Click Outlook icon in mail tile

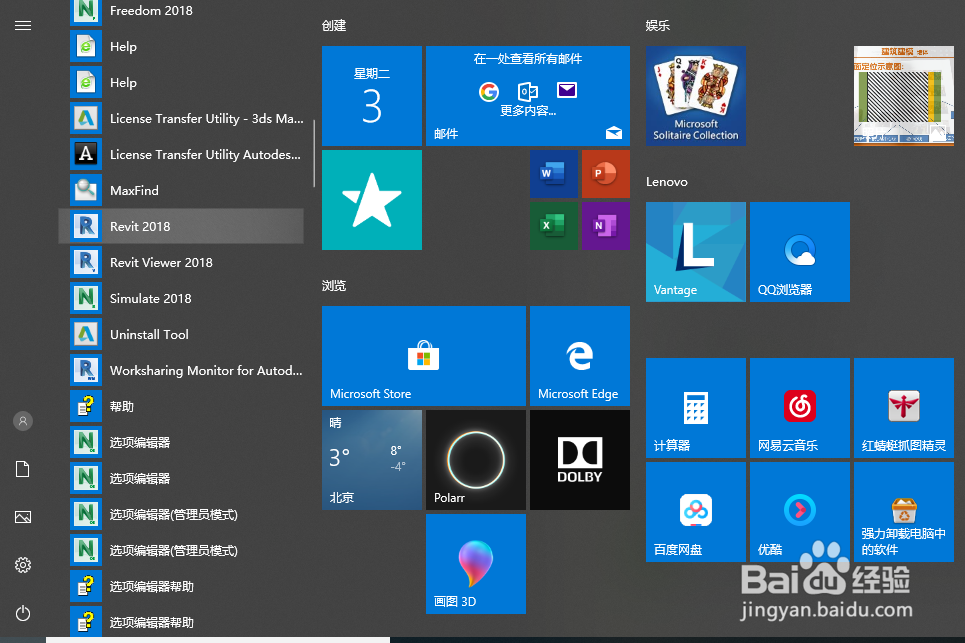pos(528,92)
